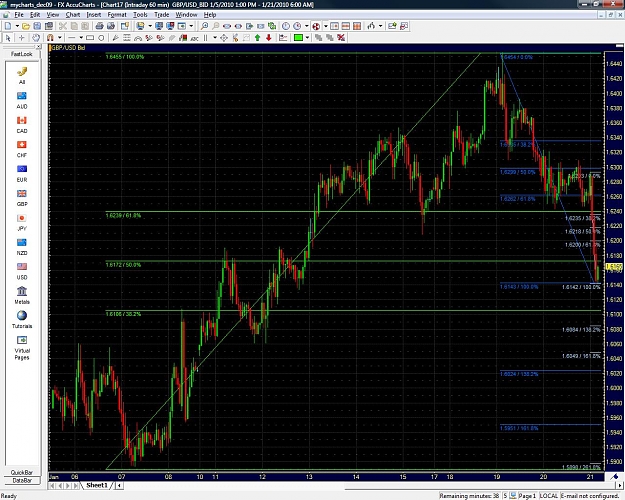The width and height of the screenshot is (625, 500).
Task: Select the Fibonacci arc tool
Action: tap(138, 37)
